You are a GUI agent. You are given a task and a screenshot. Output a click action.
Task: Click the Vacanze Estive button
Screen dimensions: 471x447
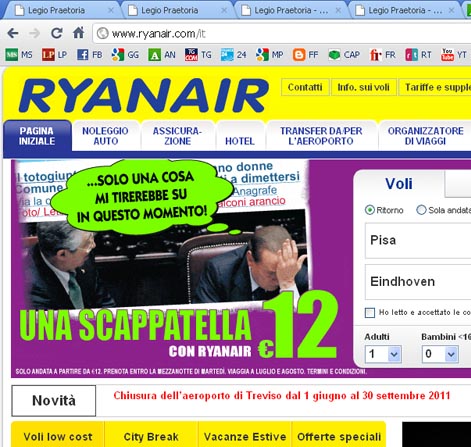(245, 435)
